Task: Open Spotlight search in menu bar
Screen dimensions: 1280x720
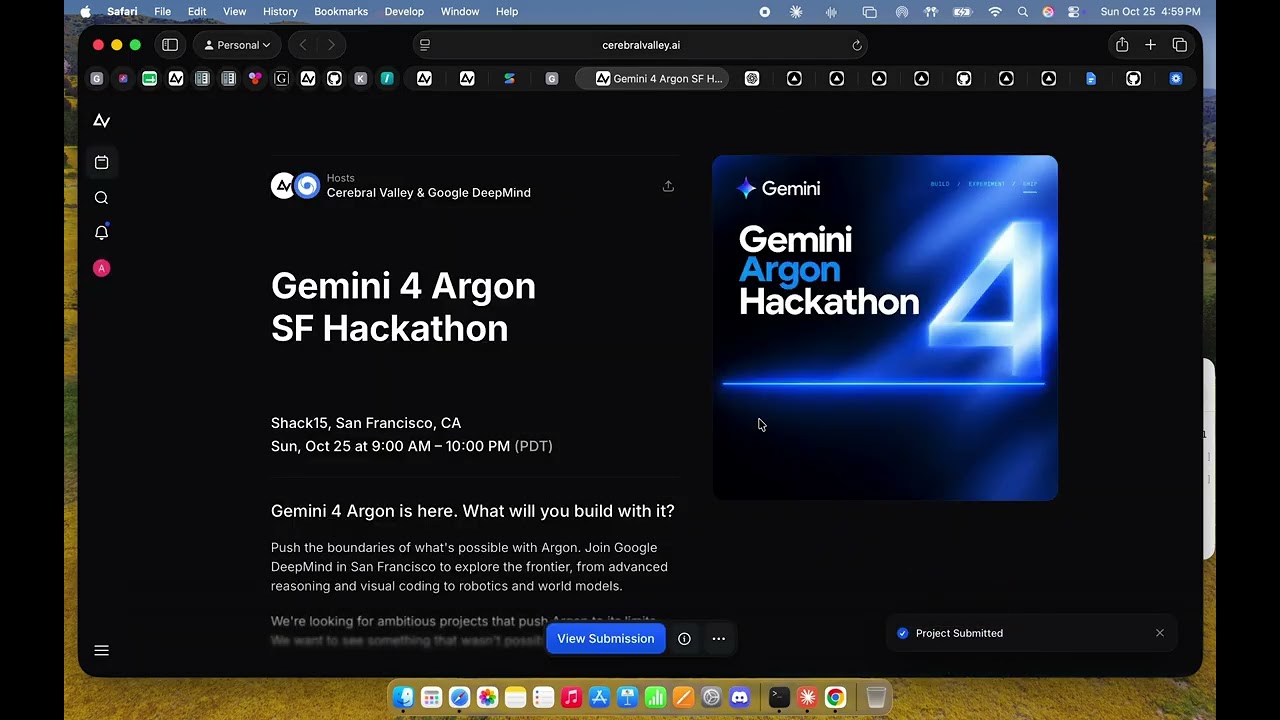Action: [1022, 12]
